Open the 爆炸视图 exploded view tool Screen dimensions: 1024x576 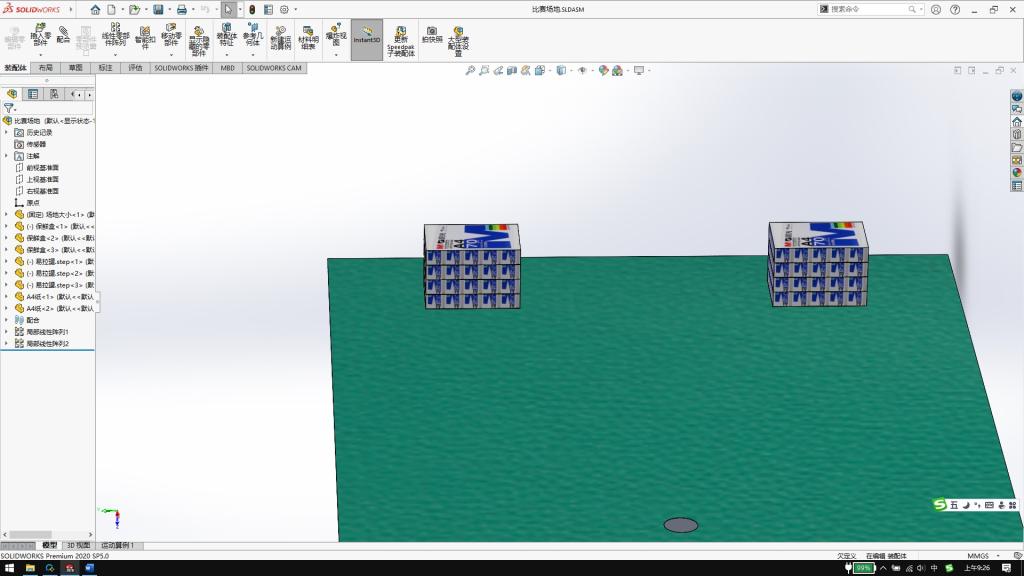(336, 37)
